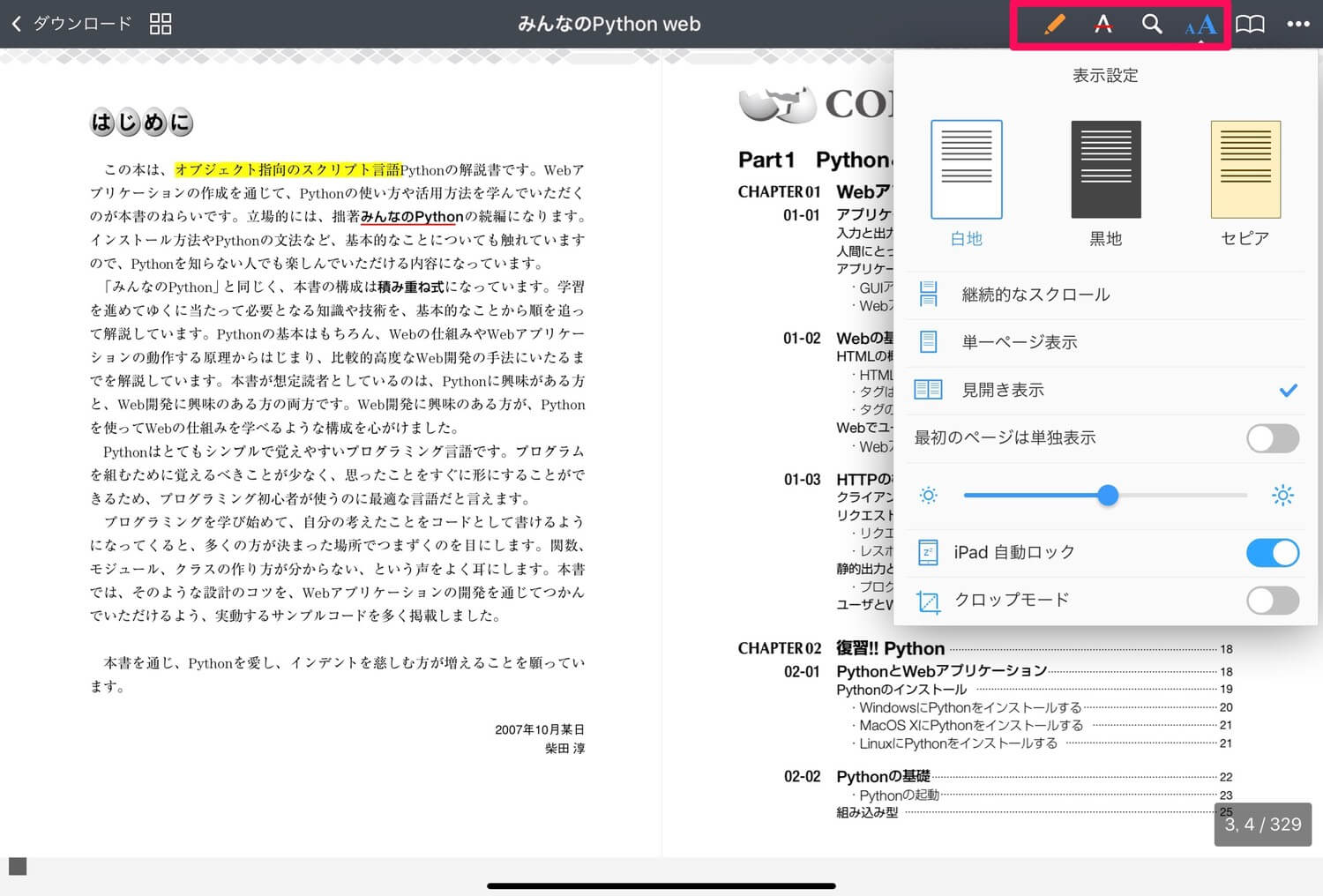Click the author name 柴田 淳
The image size is (1323, 896).
[564, 748]
